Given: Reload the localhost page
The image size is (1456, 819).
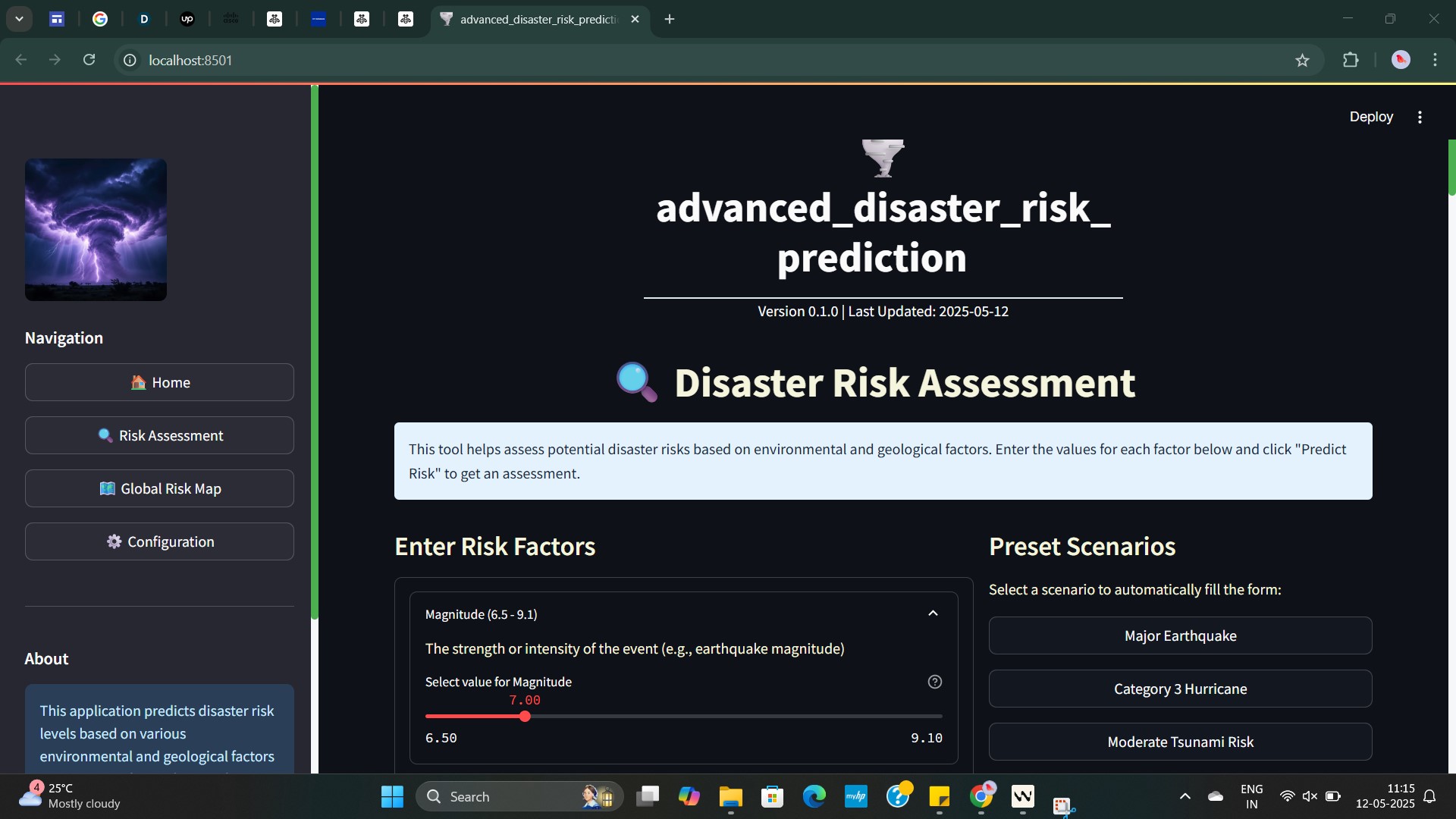Looking at the screenshot, I should [x=89, y=60].
